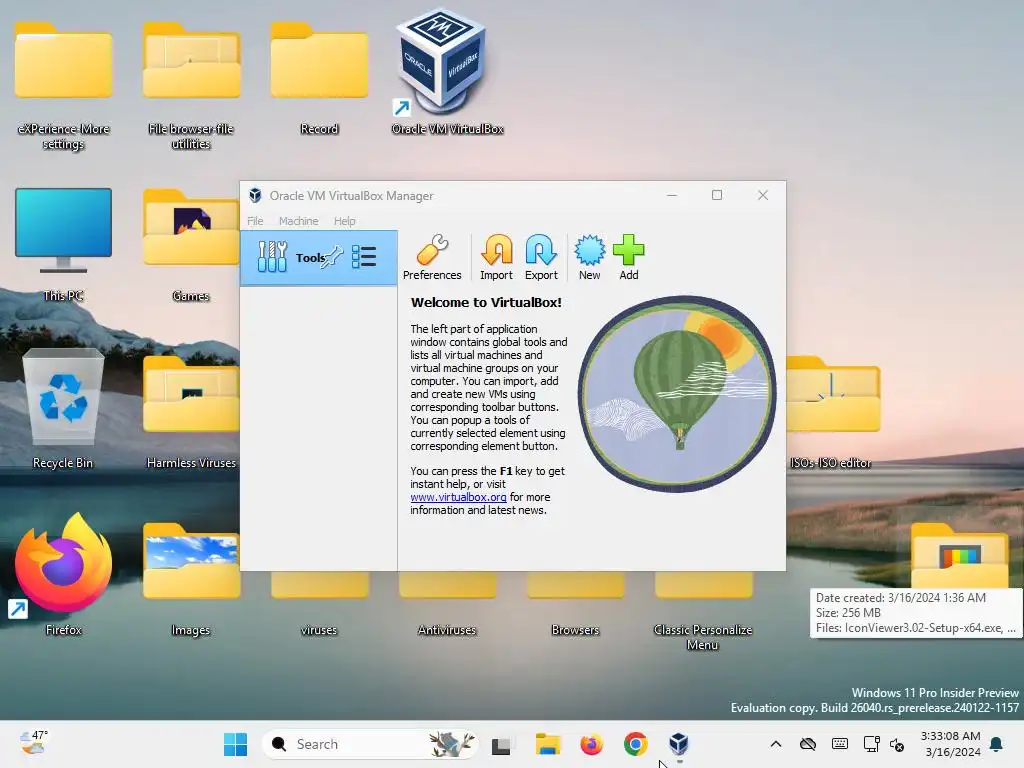The image size is (1024, 768).
Task: Open the Windows Start menu
Action: click(235, 744)
